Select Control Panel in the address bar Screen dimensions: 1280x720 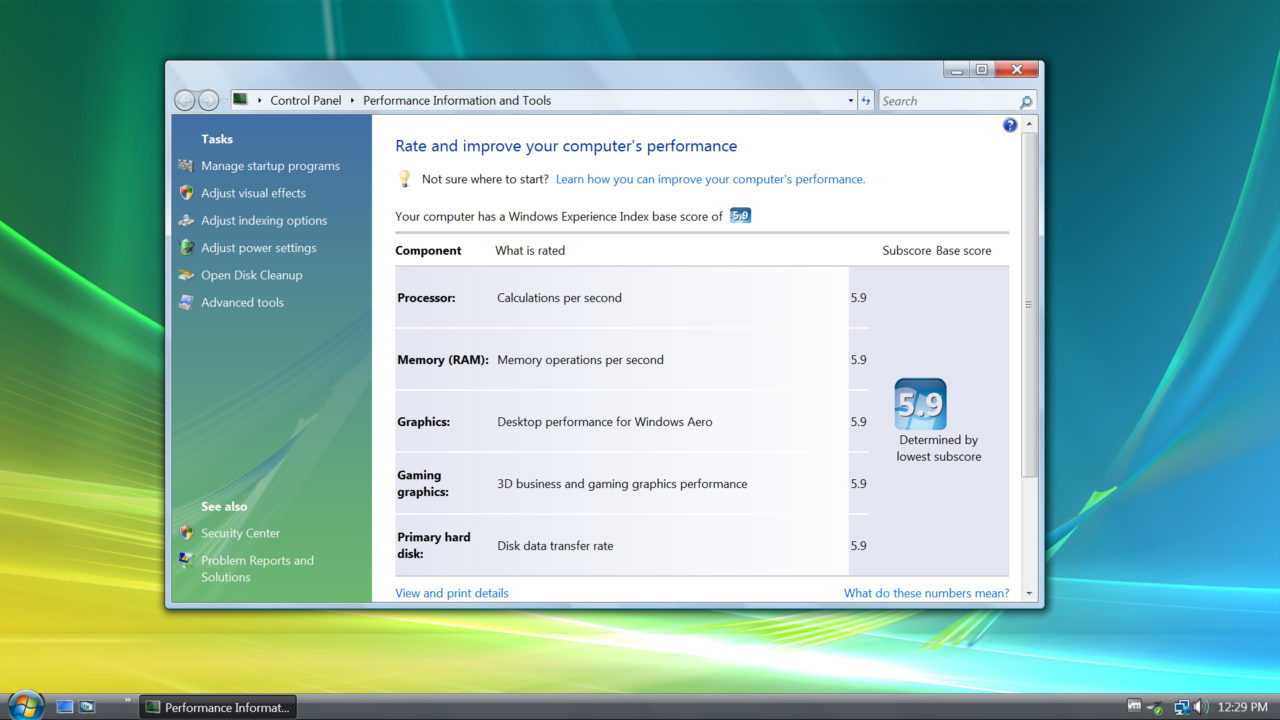click(306, 100)
